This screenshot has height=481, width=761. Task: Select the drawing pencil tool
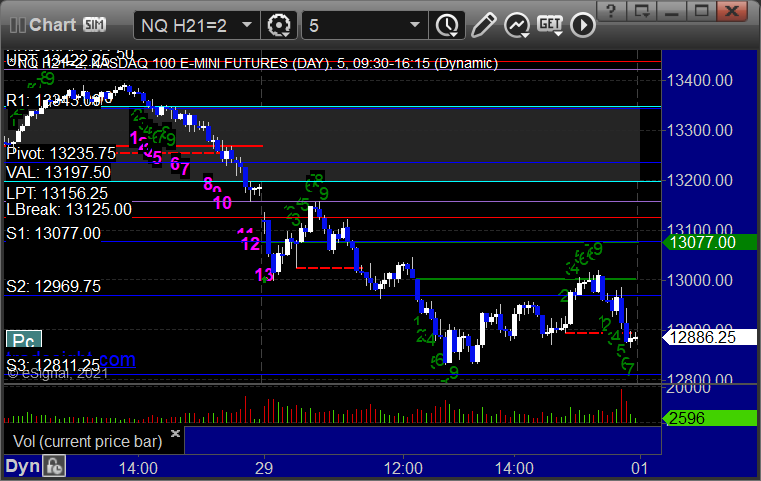click(483, 25)
